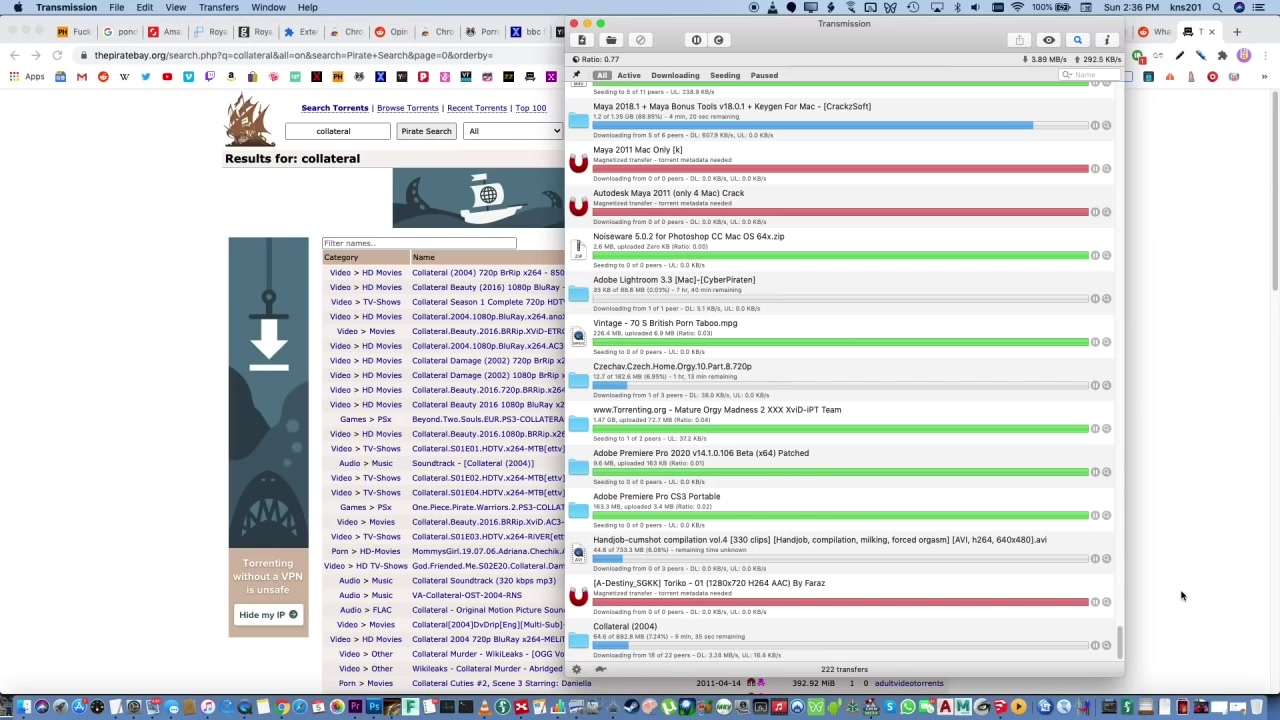Click the Ratio status label in Transmission
This screenshot has width=1280, height=720.
coord(599,59)
